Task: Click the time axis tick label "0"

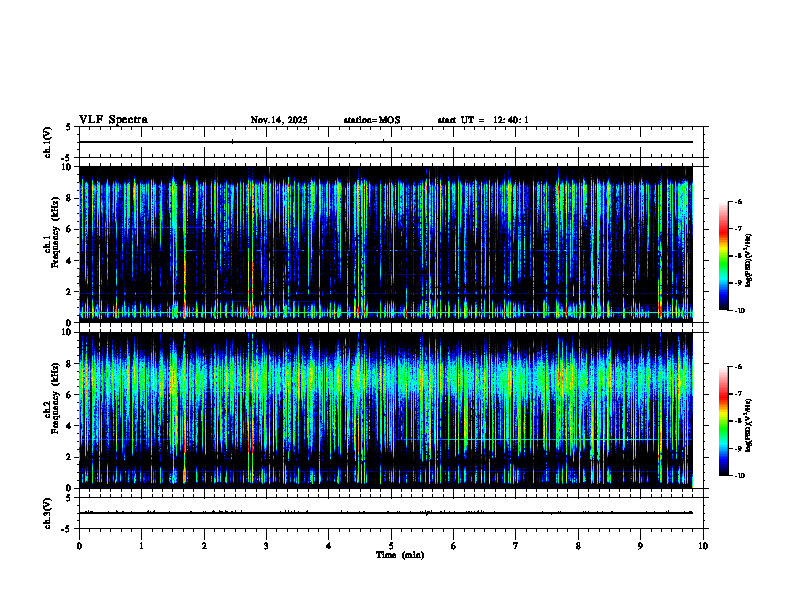Action: (x=79, y=546)
